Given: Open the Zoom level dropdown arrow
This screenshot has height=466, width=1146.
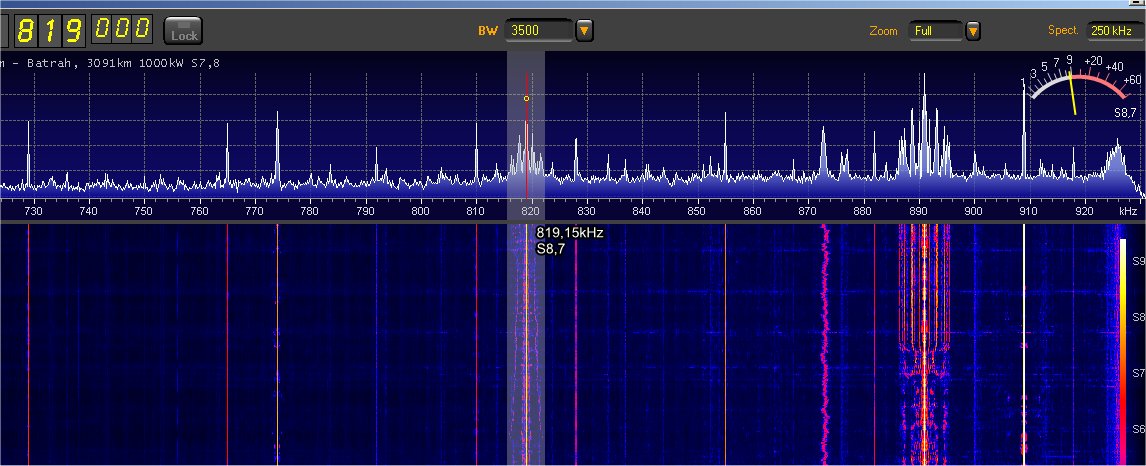Looking at the screenshot, I should coord(973,31).
